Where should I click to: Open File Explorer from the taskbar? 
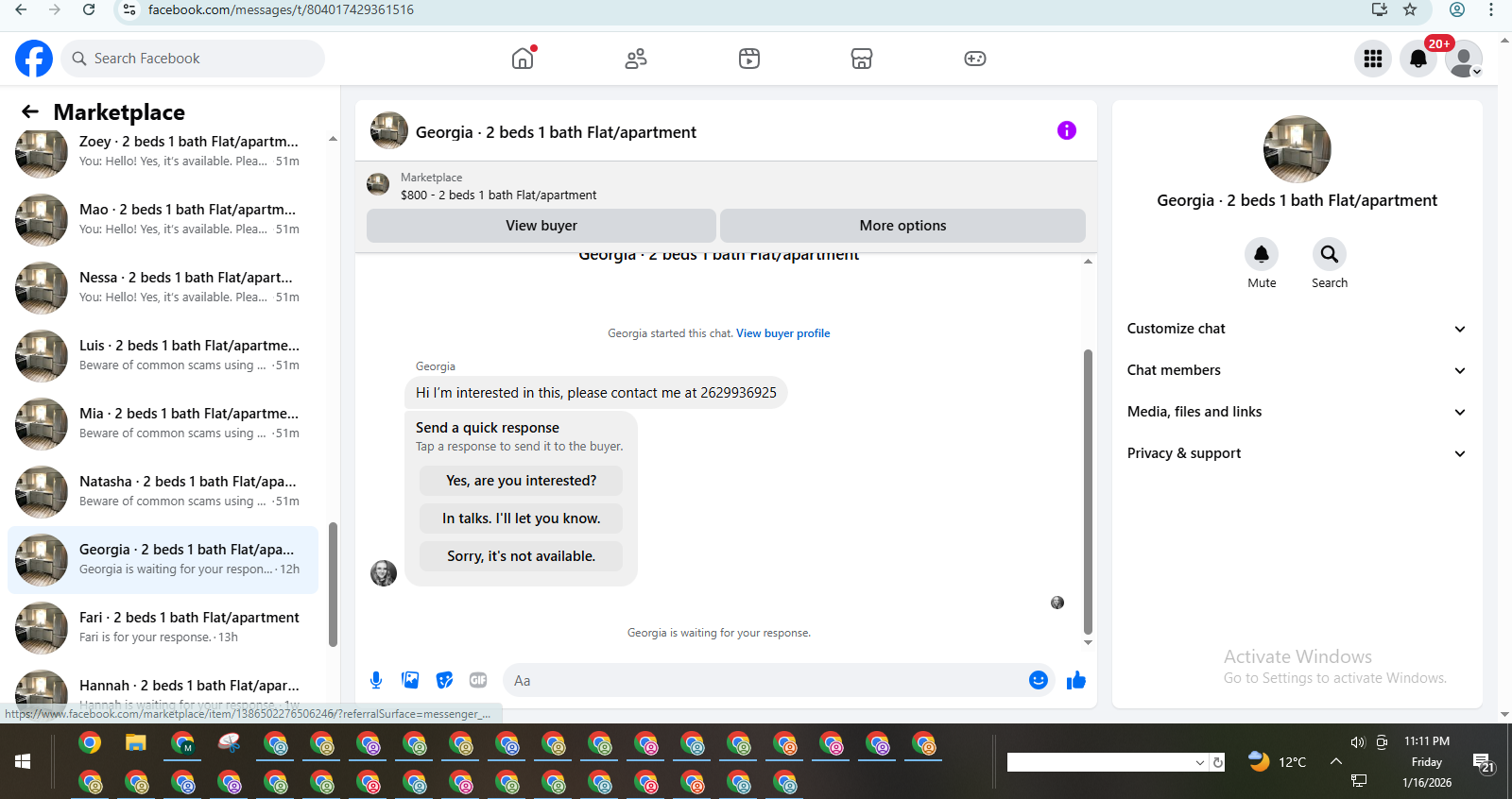(136, 743)
